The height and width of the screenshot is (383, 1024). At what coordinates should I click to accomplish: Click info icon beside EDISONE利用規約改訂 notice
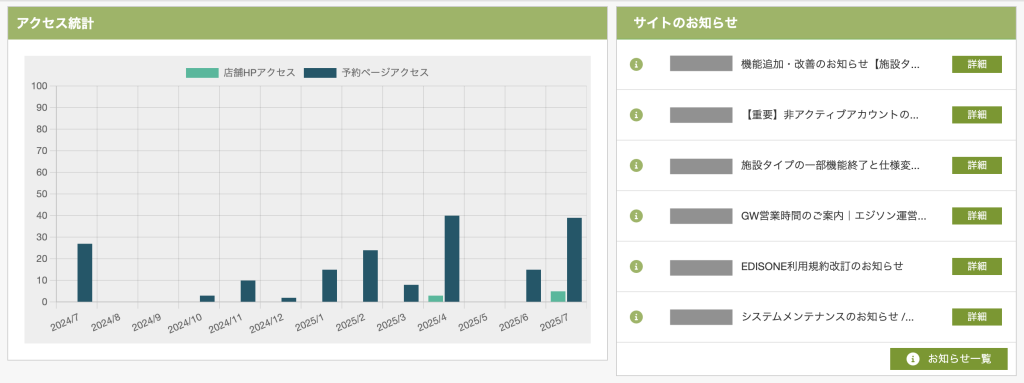(x=637, y=267)
